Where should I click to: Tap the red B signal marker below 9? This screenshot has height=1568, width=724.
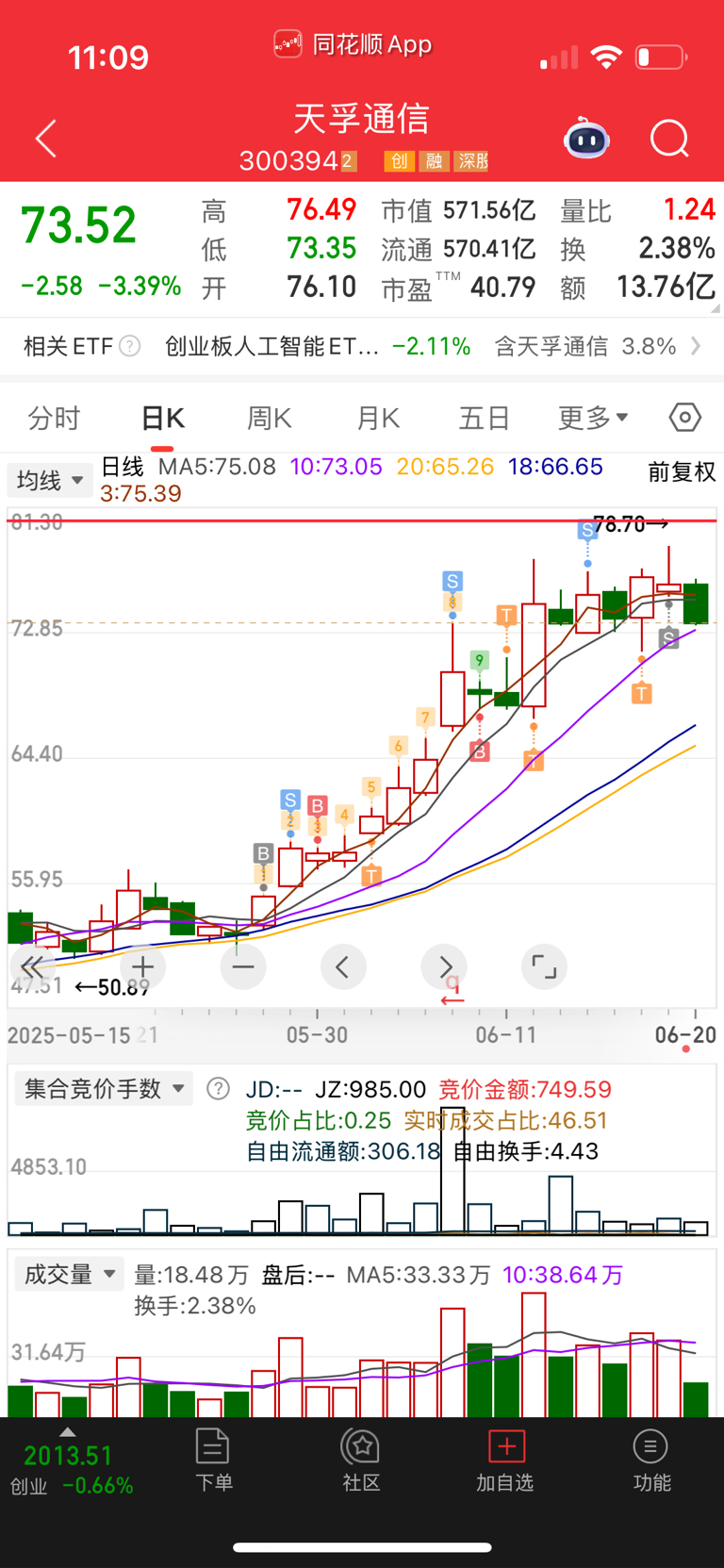(x=480, y=751)
